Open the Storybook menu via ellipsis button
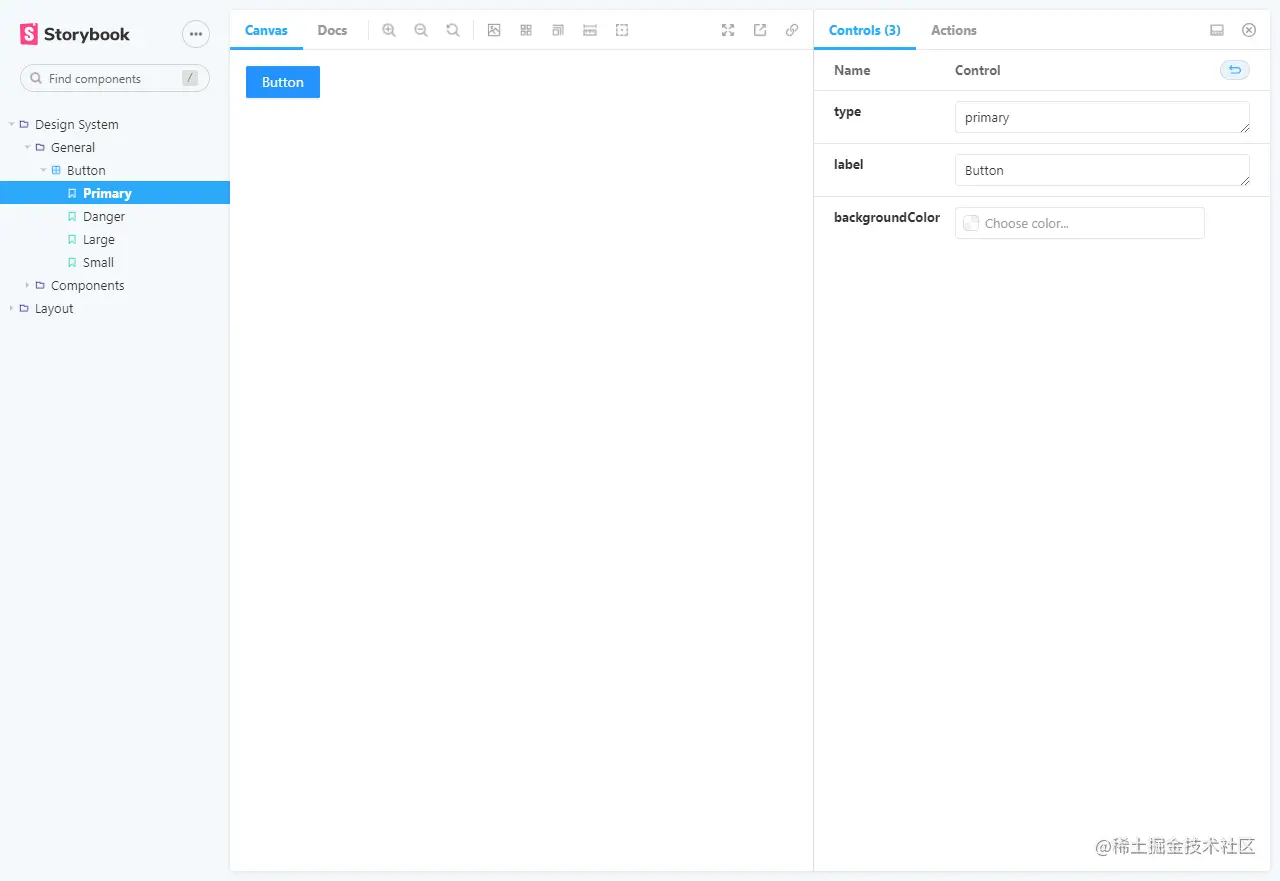1280x881 pixels. click(196, 34)
